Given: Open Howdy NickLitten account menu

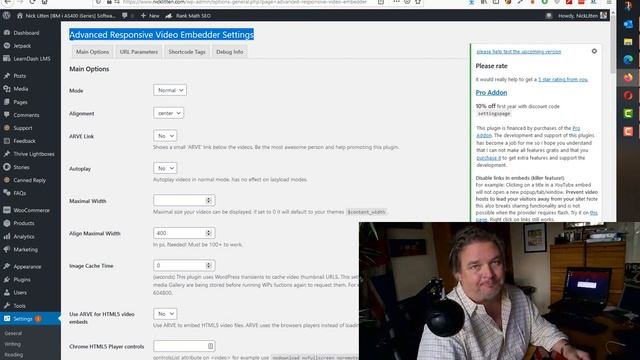Looking at the screenshot, I should pos(582,16).
